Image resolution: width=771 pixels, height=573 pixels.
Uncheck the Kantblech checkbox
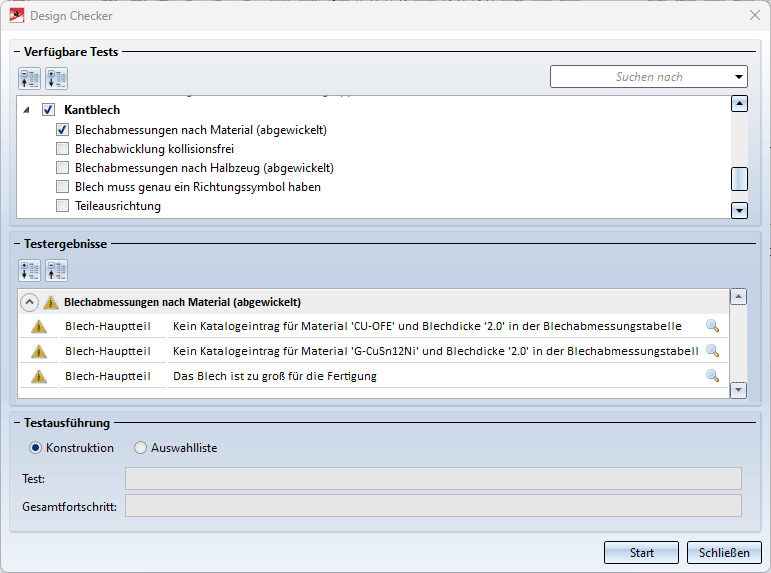[48, 110]
